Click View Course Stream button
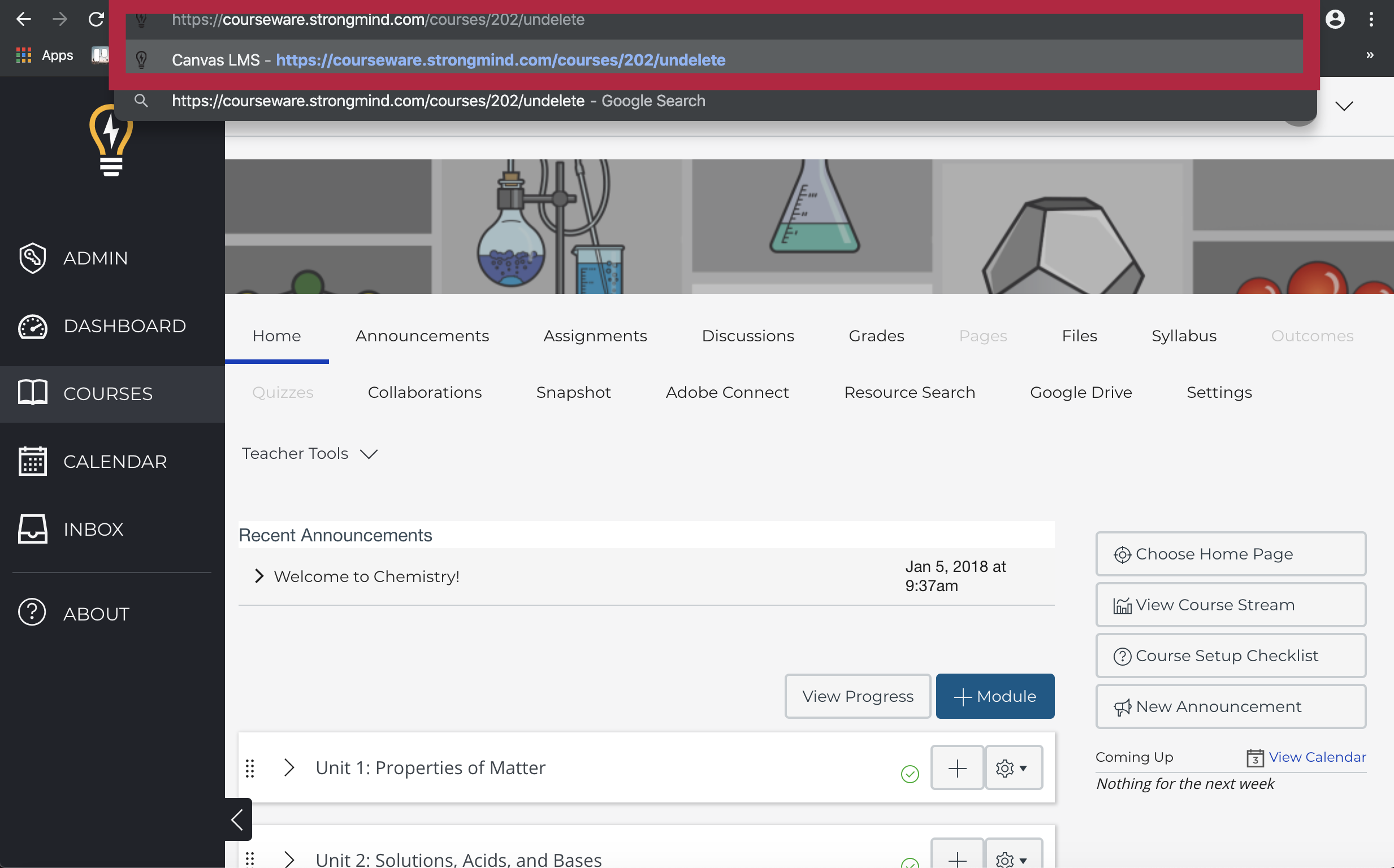The width and height of the screenshot is (1394, 868). (x=1231, y=605)
